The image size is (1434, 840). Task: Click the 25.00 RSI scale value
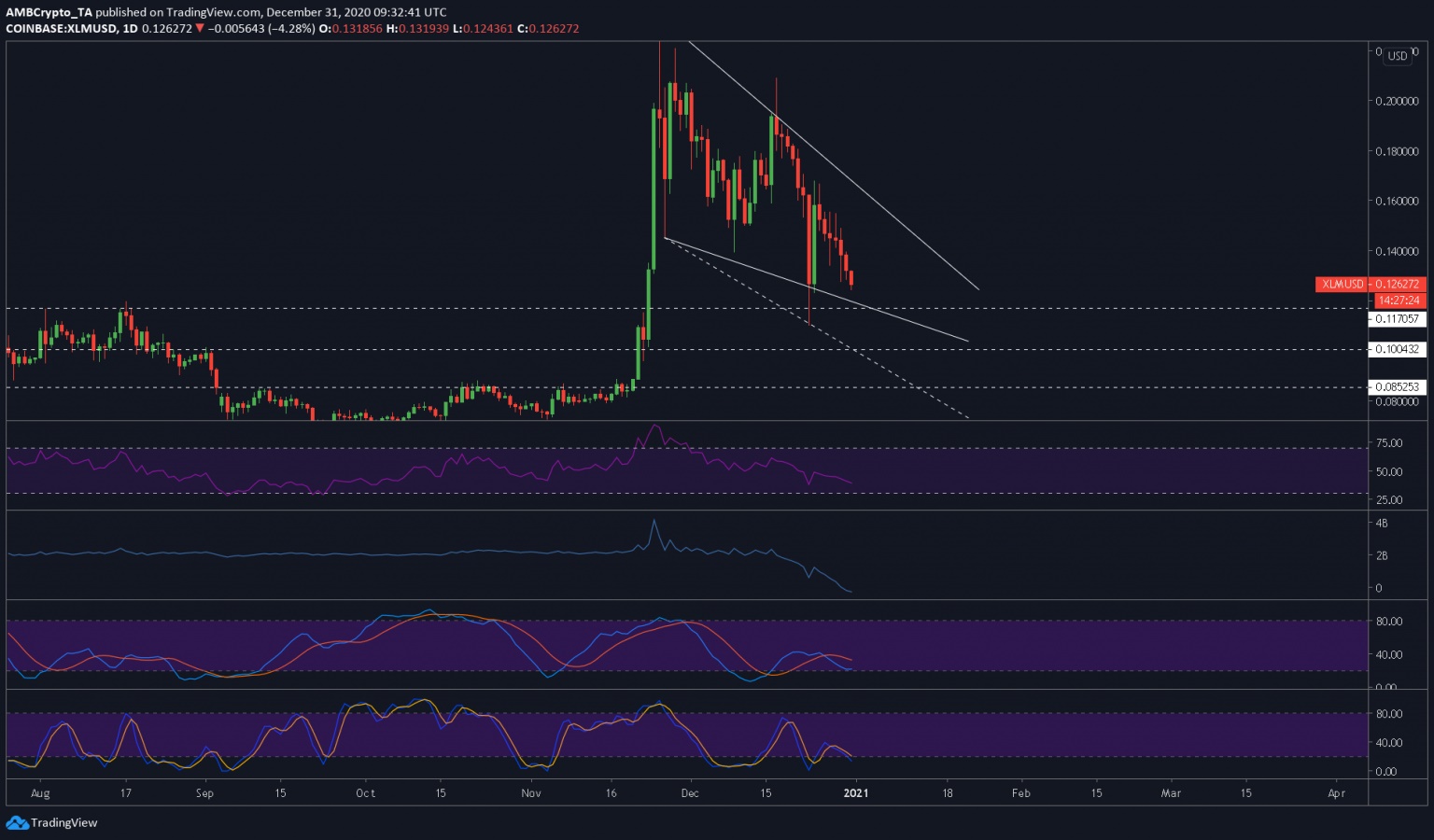coord(1389,500)
